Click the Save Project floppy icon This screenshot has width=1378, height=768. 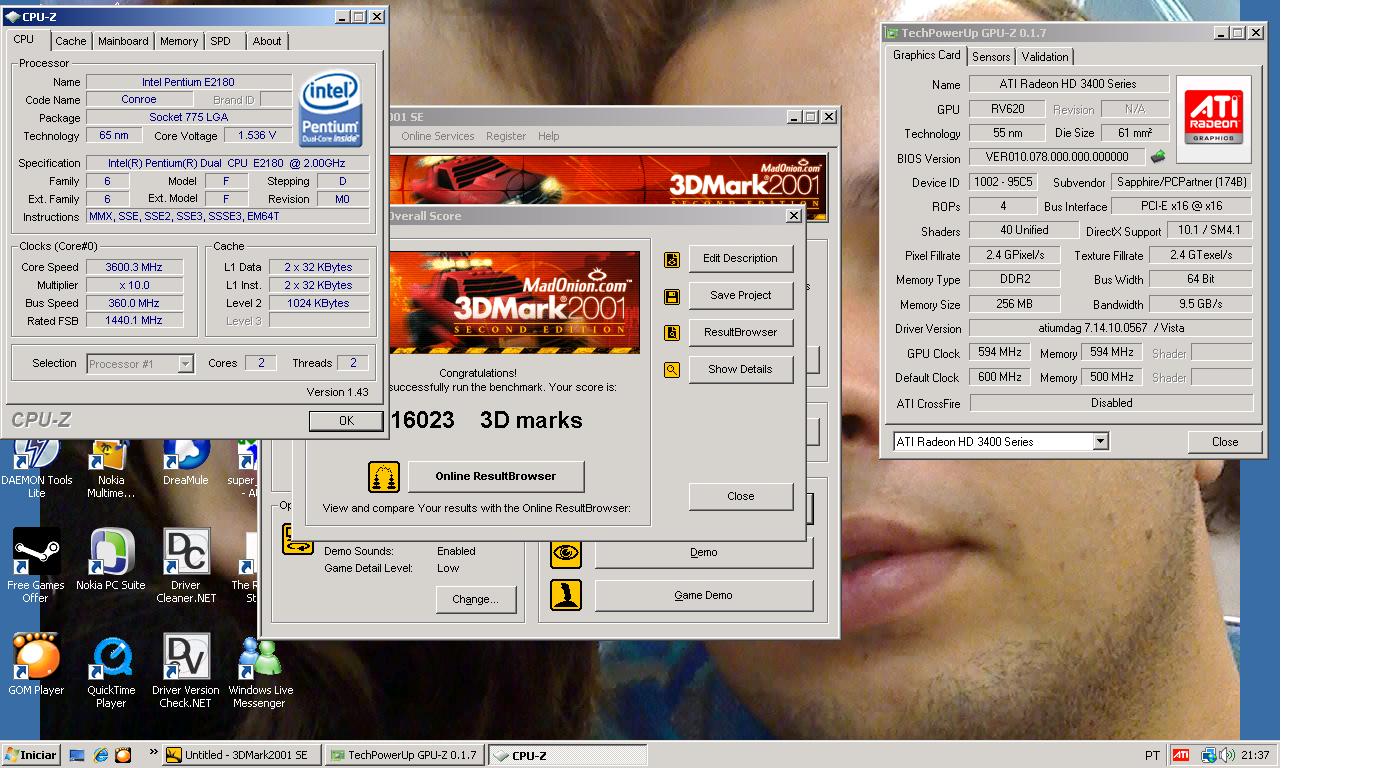[672, 296]
